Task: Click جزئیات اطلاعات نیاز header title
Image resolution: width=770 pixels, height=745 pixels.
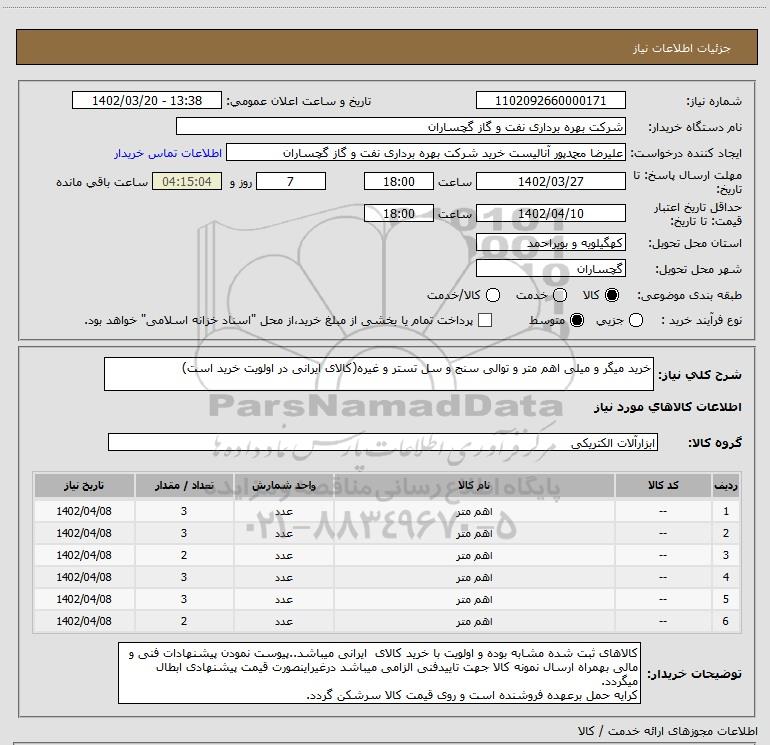Action: pos(682,48)
